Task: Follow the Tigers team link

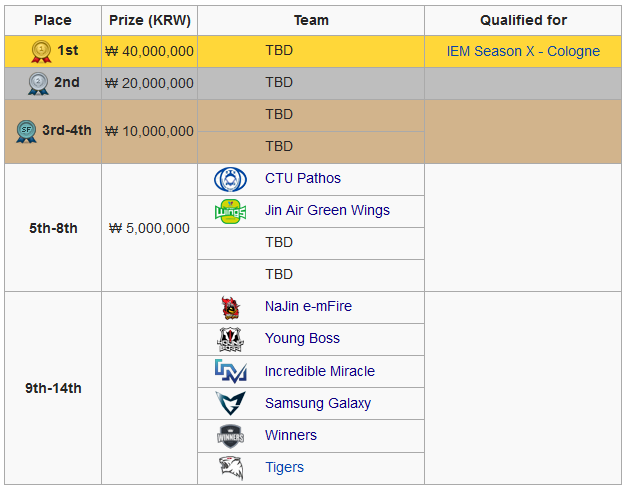Action: point(284,467)
